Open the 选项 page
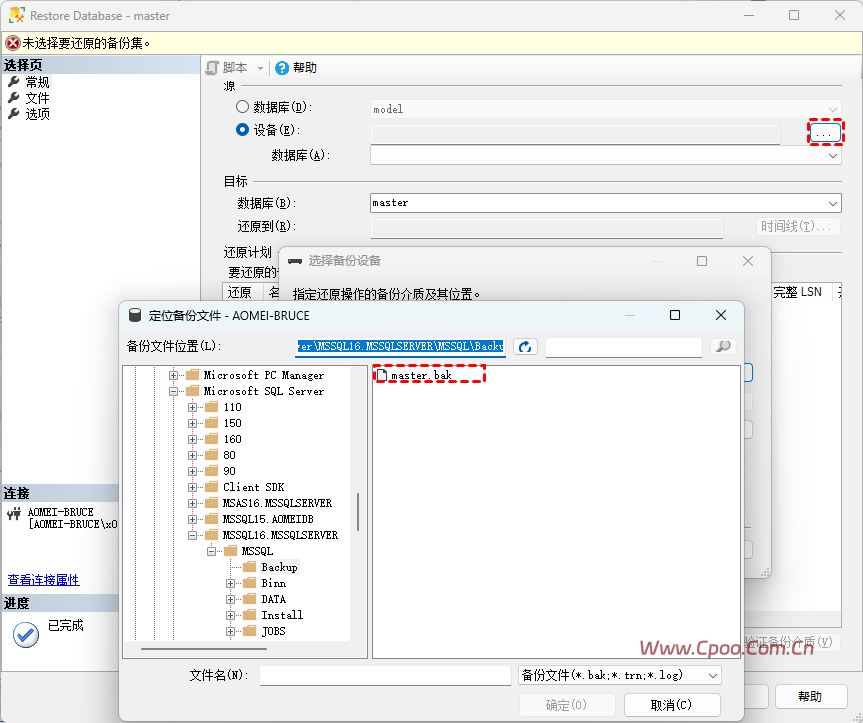Viewport: 863px width, 723px height. 37,114
